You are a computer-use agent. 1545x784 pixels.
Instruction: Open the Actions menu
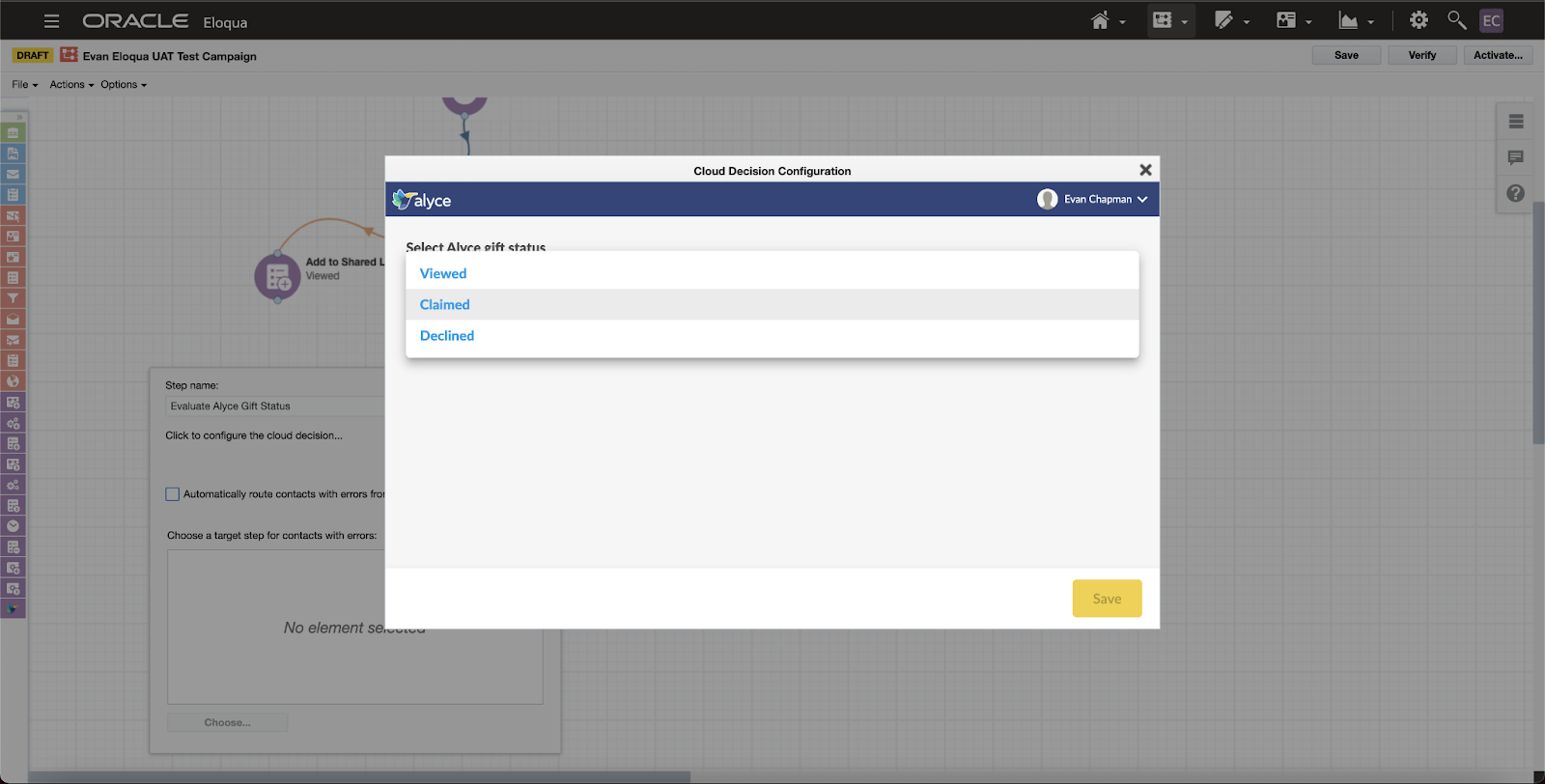[x=72, y=85]
